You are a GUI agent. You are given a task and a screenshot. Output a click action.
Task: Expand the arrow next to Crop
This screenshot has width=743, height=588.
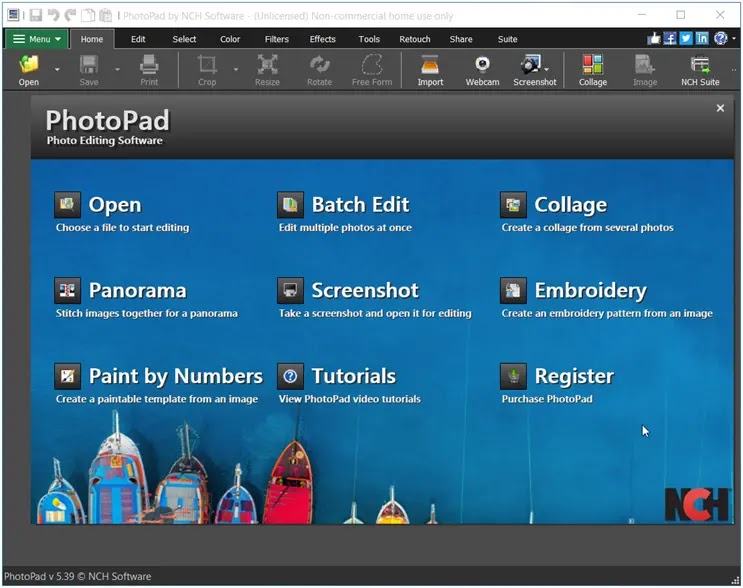pos(236,70)
